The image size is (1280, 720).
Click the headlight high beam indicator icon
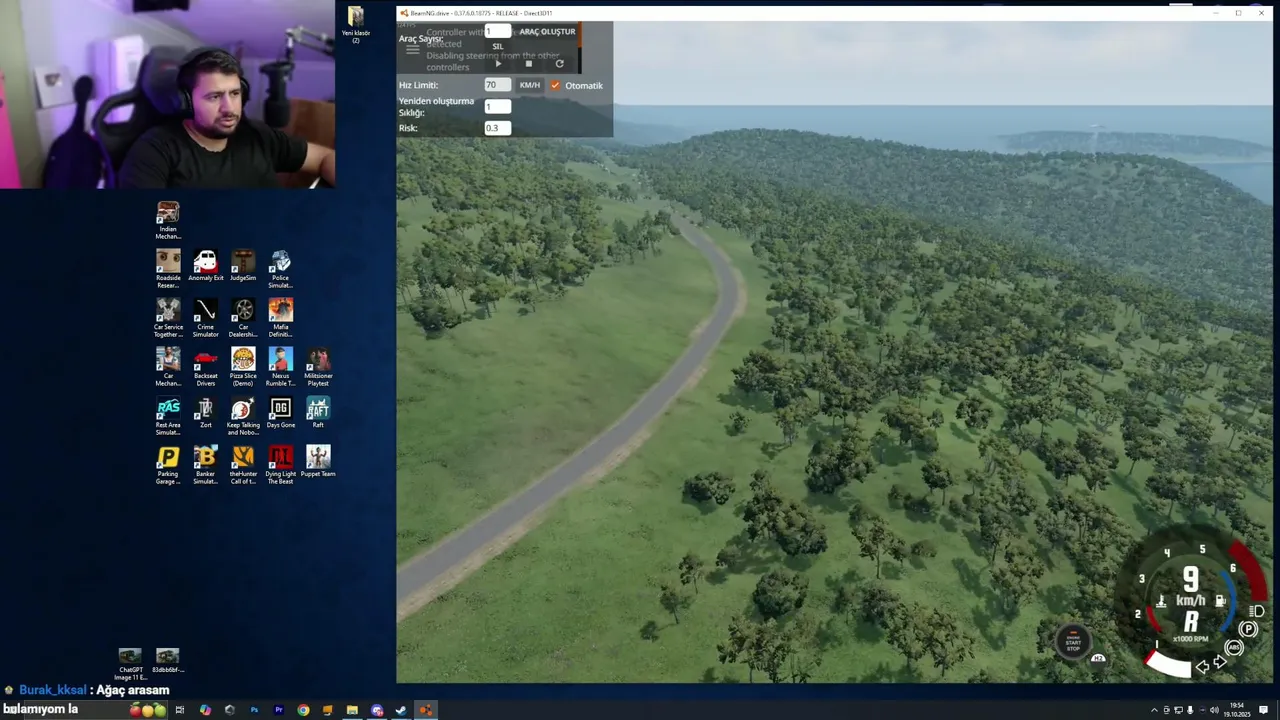[1258, 611]
